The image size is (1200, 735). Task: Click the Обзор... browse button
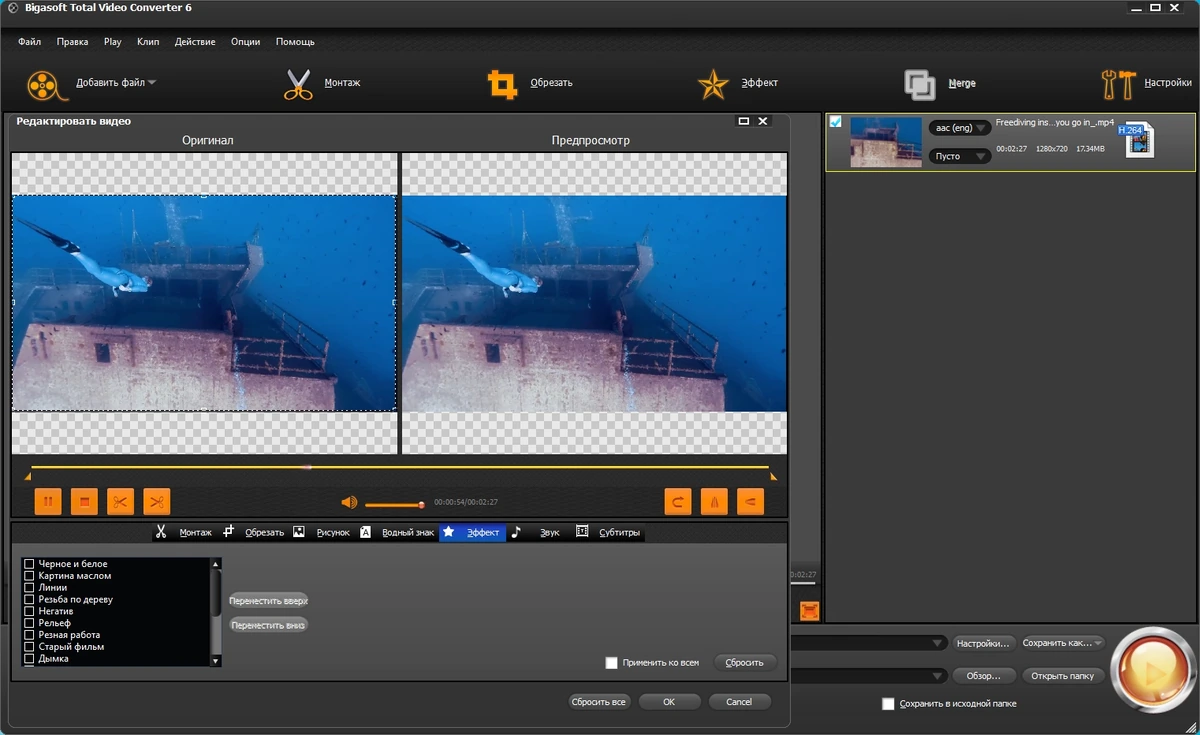pos(984,676)
